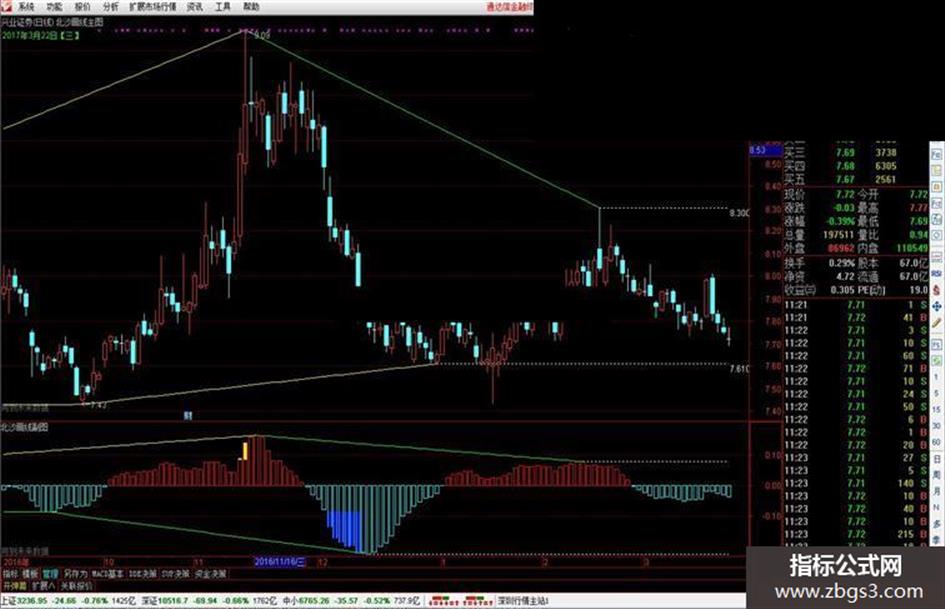Open the 资讯 menu
The image size is (945, 609).
click(x=195, y=7)
